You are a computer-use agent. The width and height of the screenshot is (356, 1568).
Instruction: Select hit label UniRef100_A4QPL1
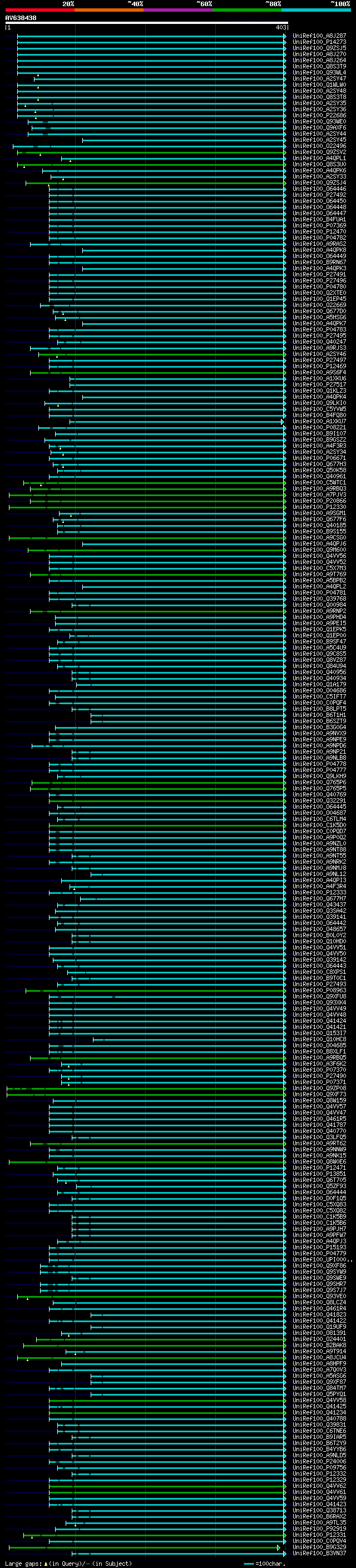pos(319,159)
